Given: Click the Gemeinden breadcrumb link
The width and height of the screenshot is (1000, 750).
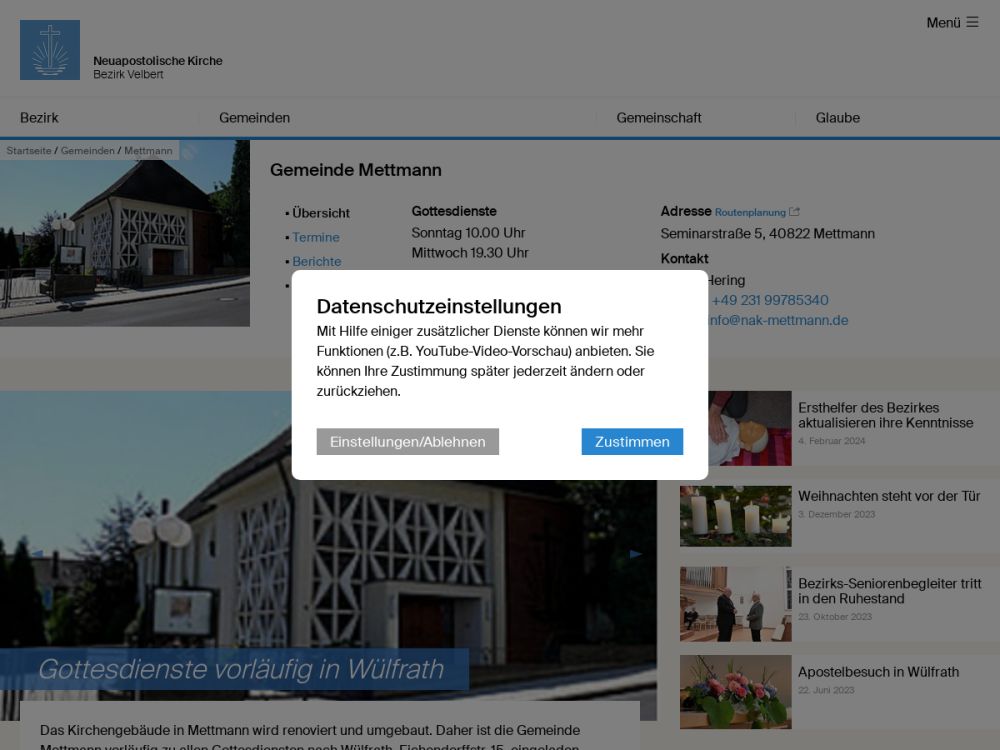Looking at the screenshot, I should (88, 151).
